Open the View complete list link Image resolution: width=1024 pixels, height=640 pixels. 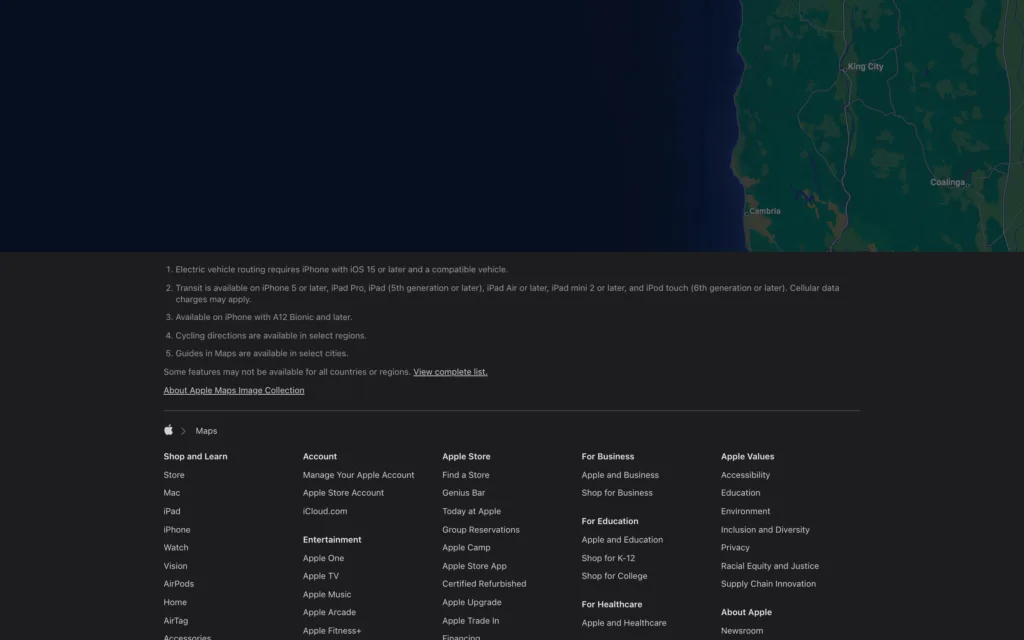[x=450, y=372]
